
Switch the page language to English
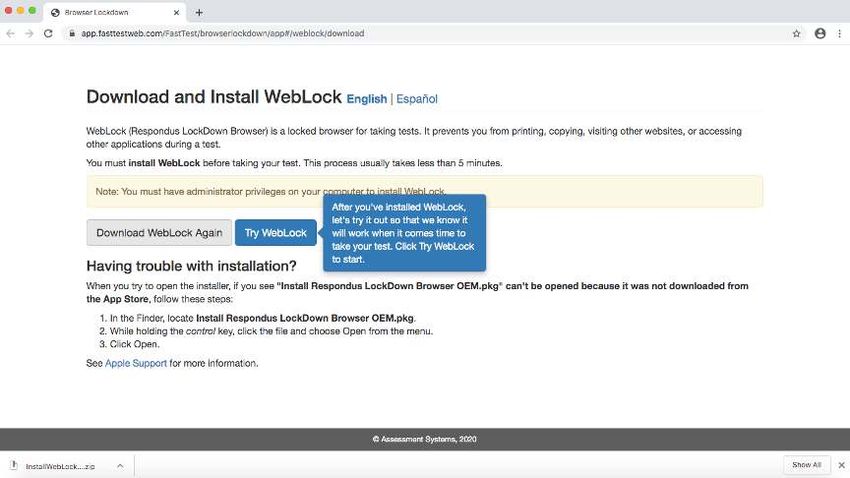click(366, 99)
